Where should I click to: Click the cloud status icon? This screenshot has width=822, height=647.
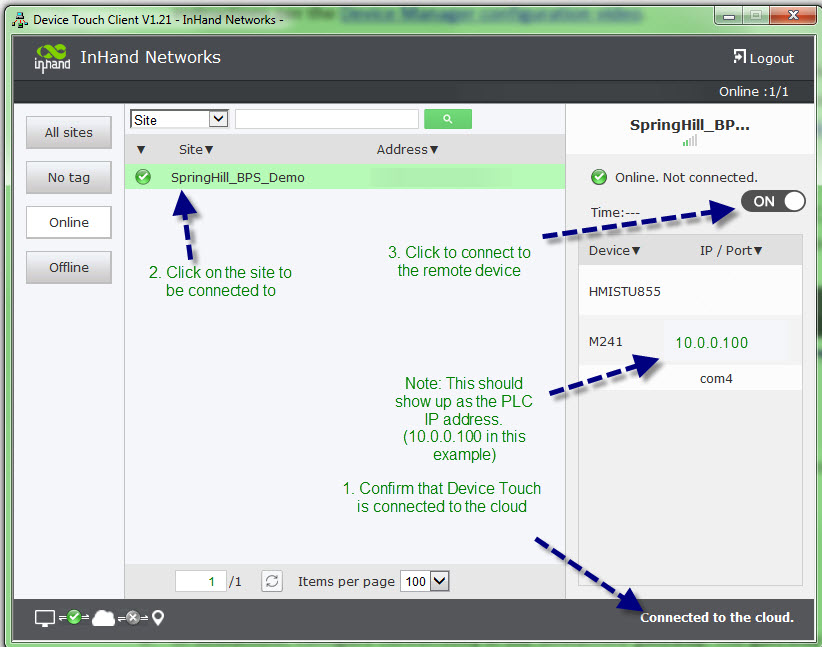(x=103, y=618)
